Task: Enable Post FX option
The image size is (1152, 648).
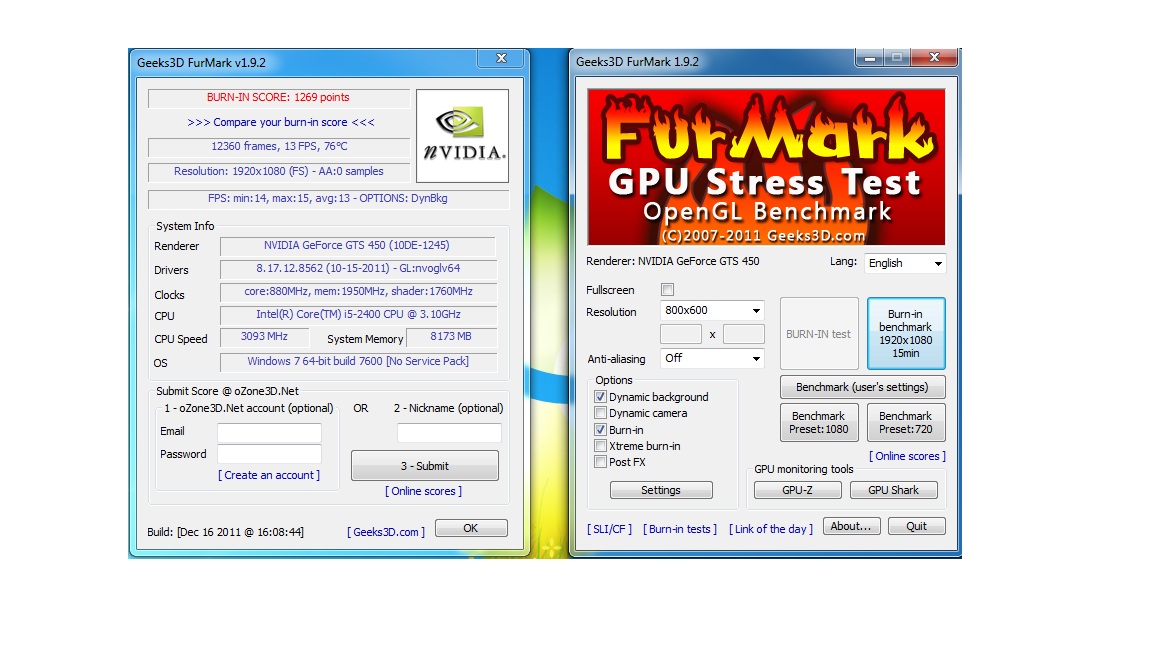Action: coord(600,462)
